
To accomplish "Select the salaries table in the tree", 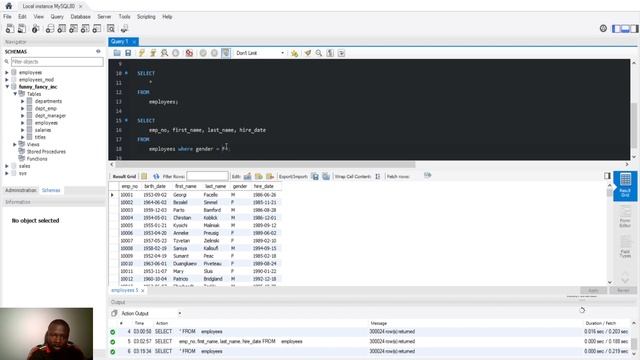I will [x=43, y=130].
